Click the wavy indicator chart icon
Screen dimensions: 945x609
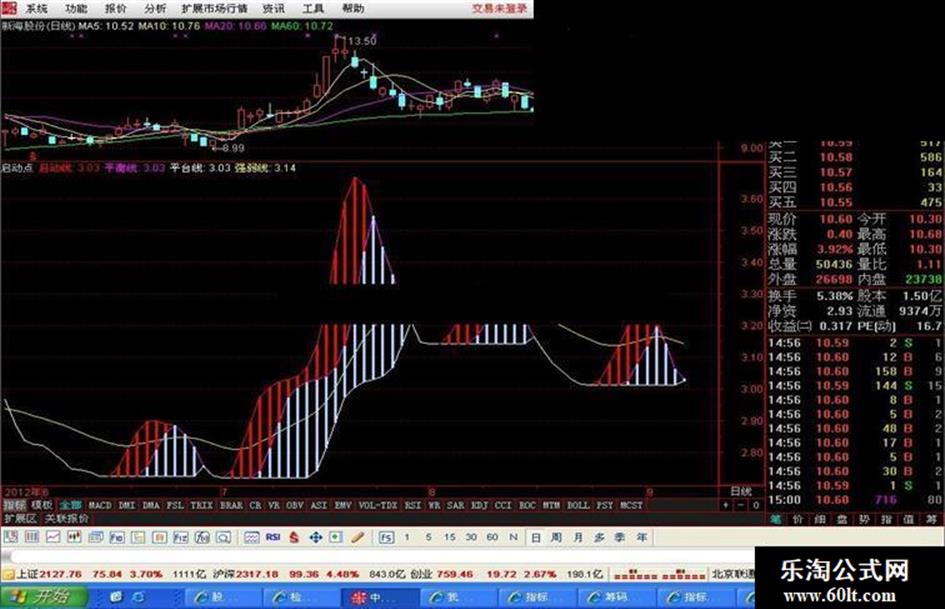[x=252, y=537]
